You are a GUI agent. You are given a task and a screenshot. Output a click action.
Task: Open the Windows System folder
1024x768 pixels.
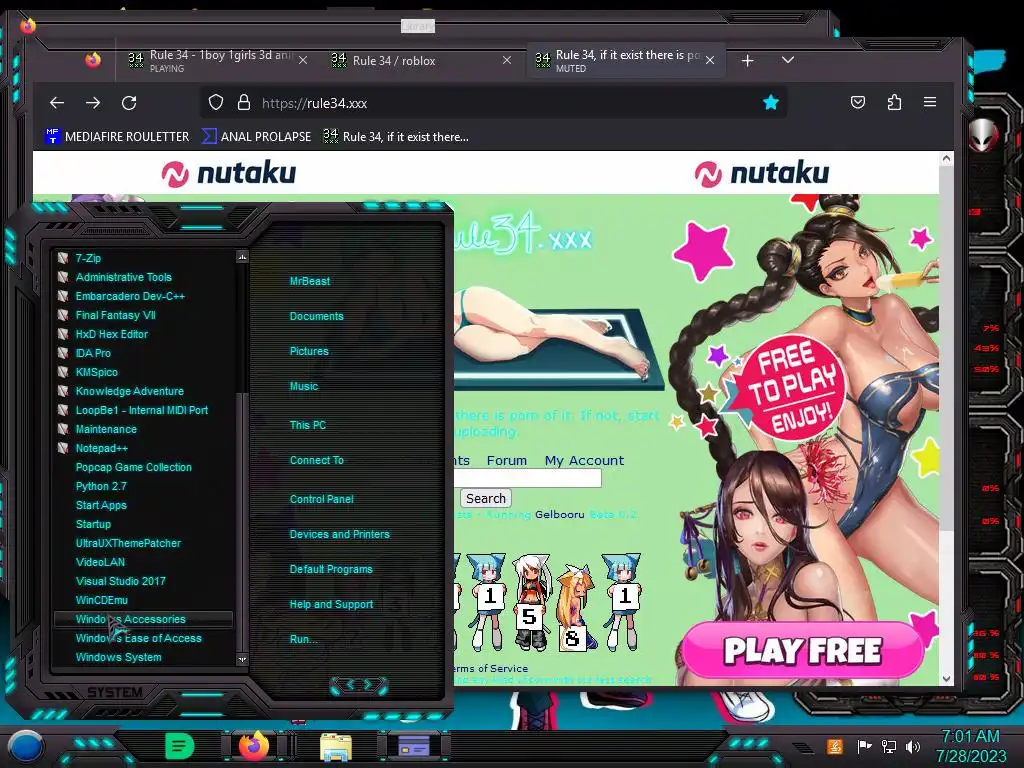point(118,657)
